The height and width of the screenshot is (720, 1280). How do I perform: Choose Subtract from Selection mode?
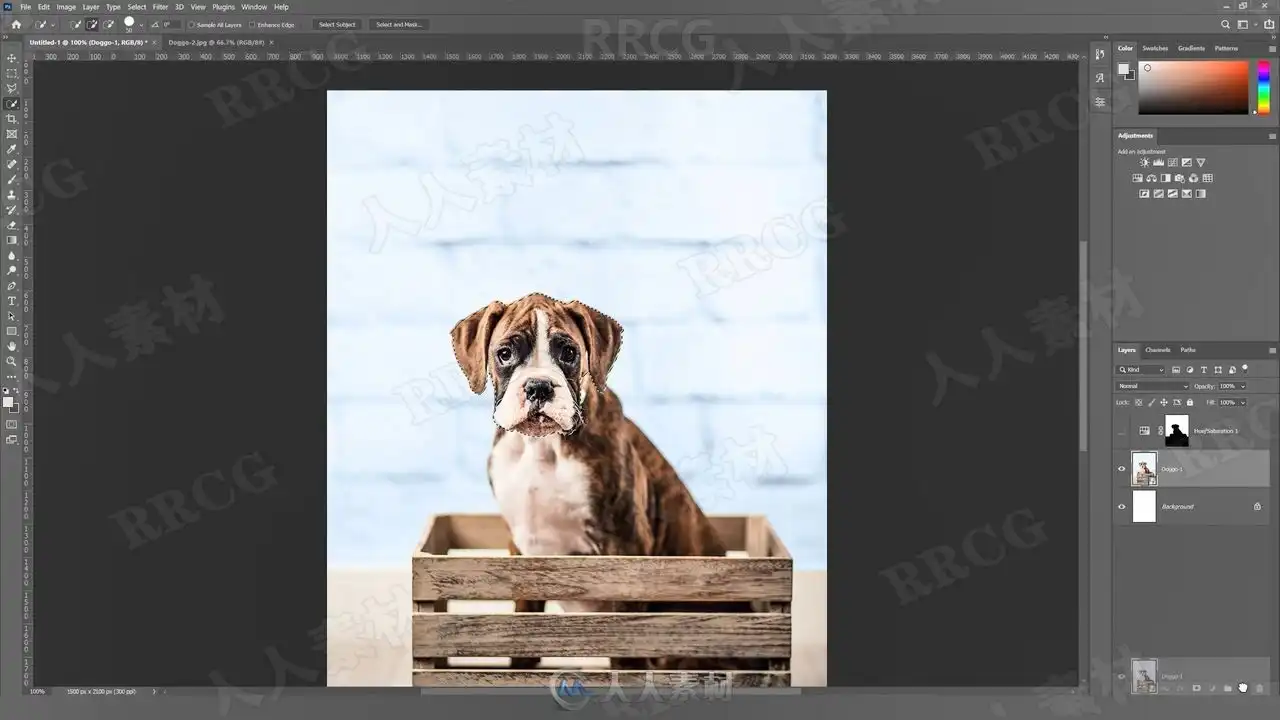[x=108, y=24]
